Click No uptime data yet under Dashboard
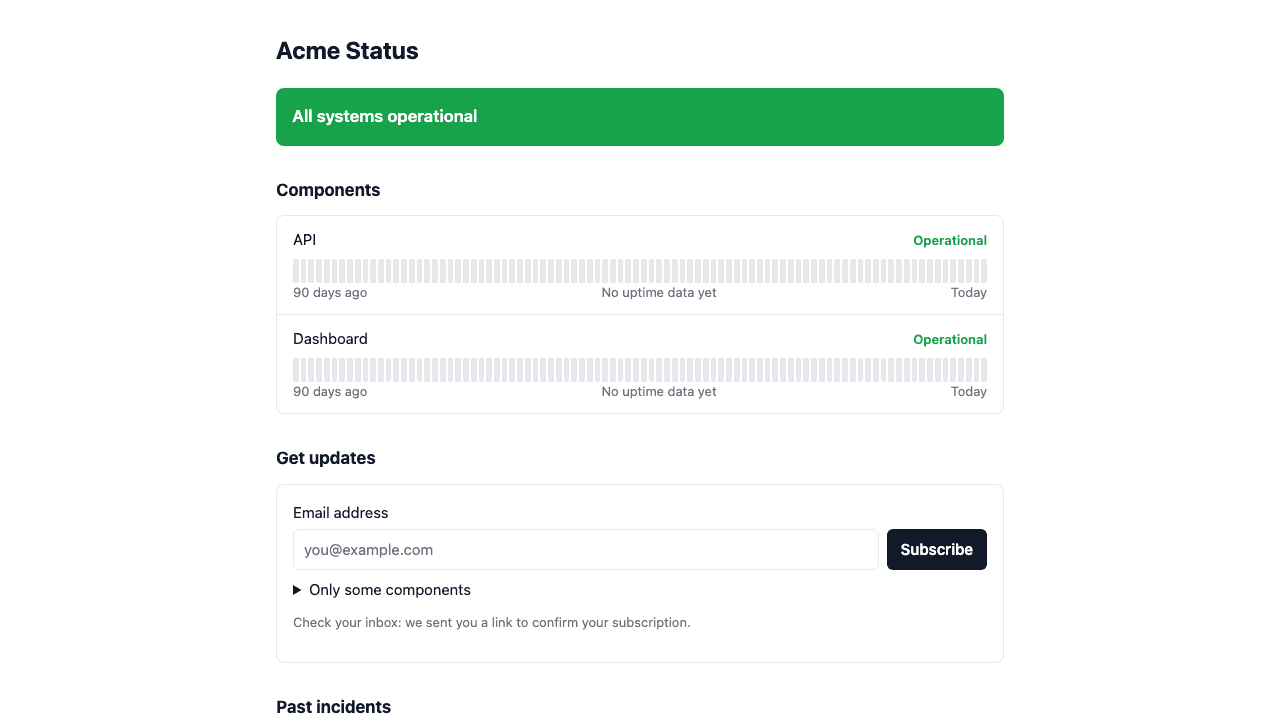This screenshot has height=720, width=1280. [x=659, y=392]
